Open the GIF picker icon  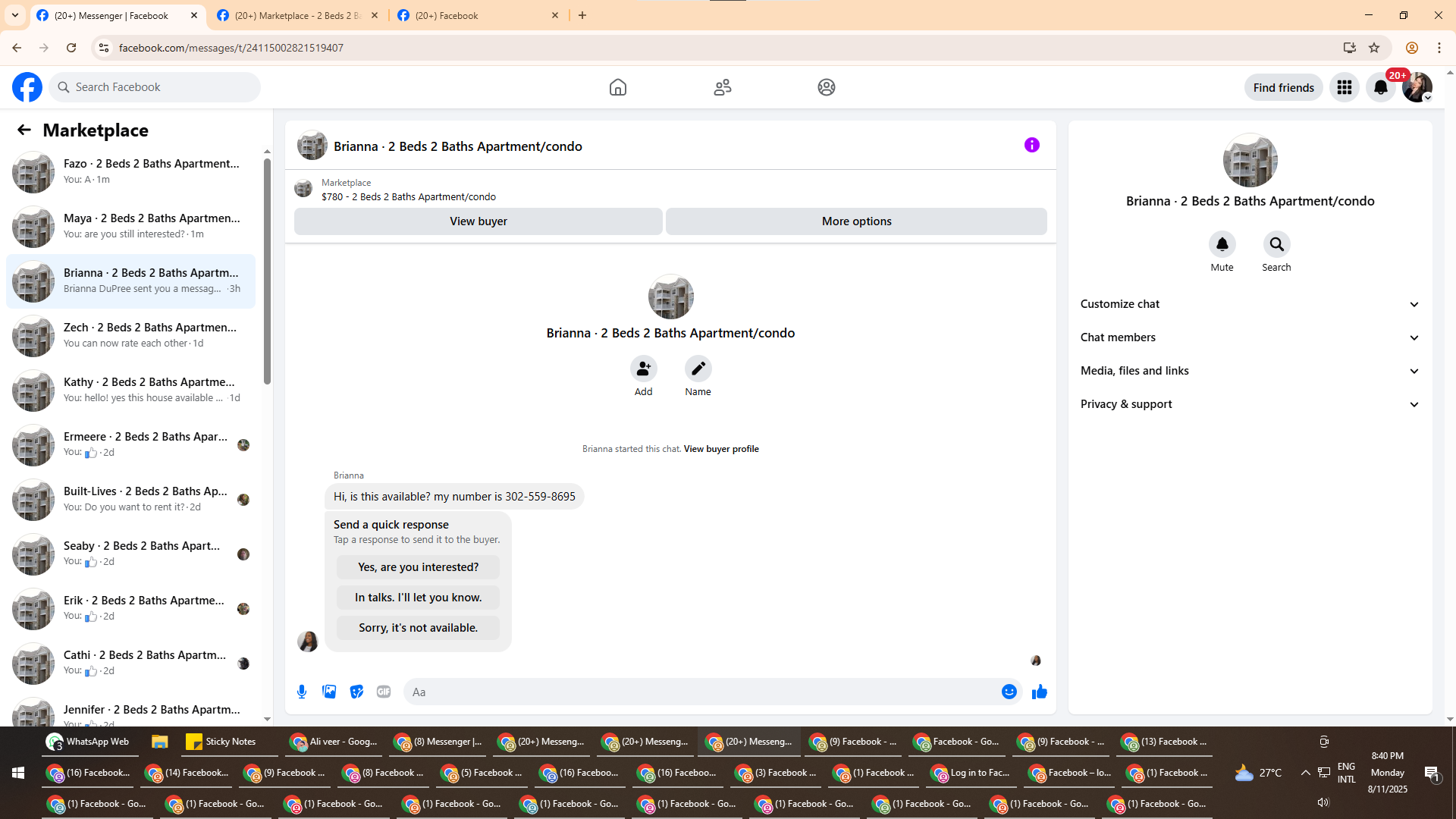pyautogui.click(x=384, y=692)
